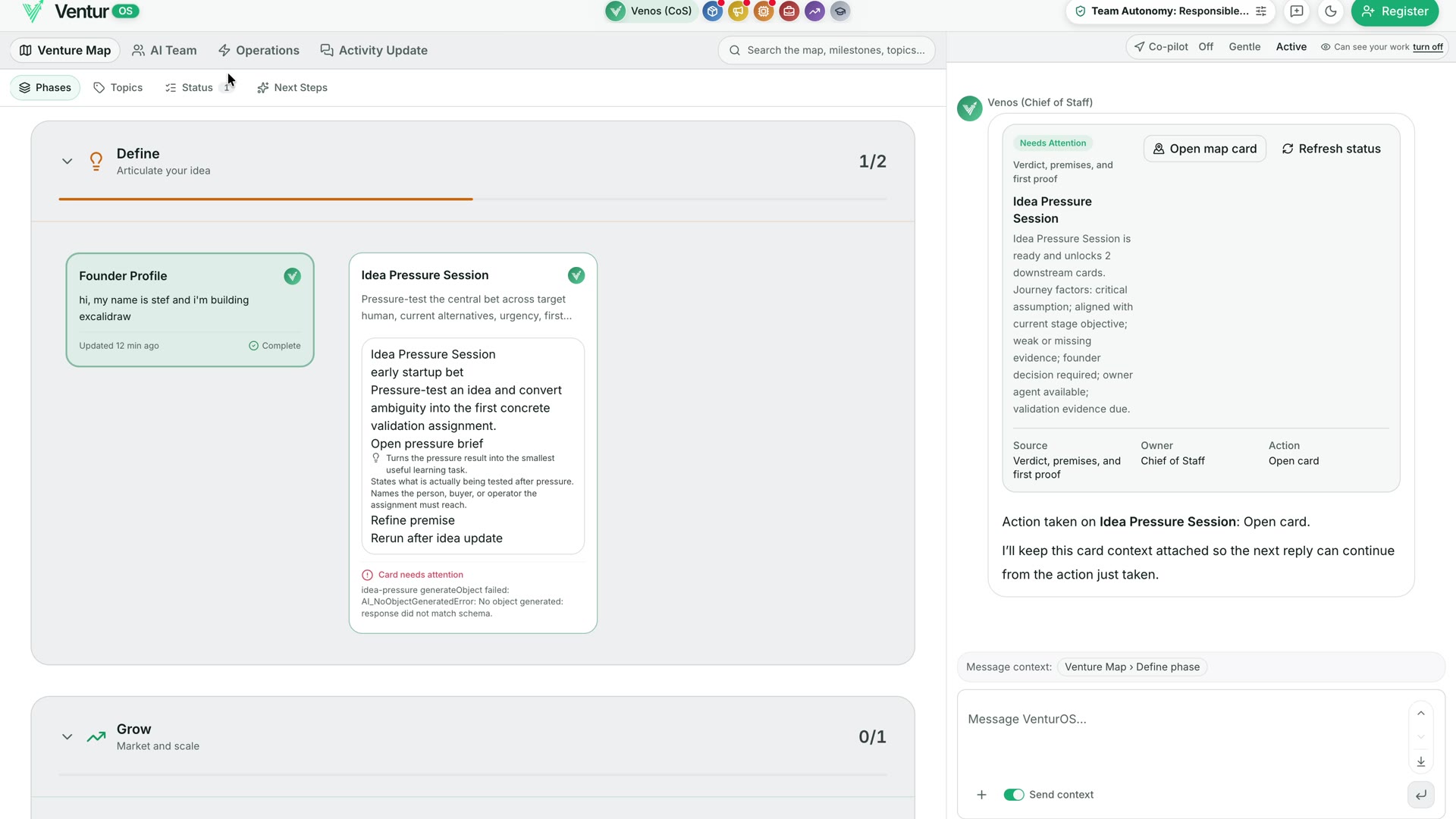Click the Grow phase 0/1 counter

click(872, 737)
